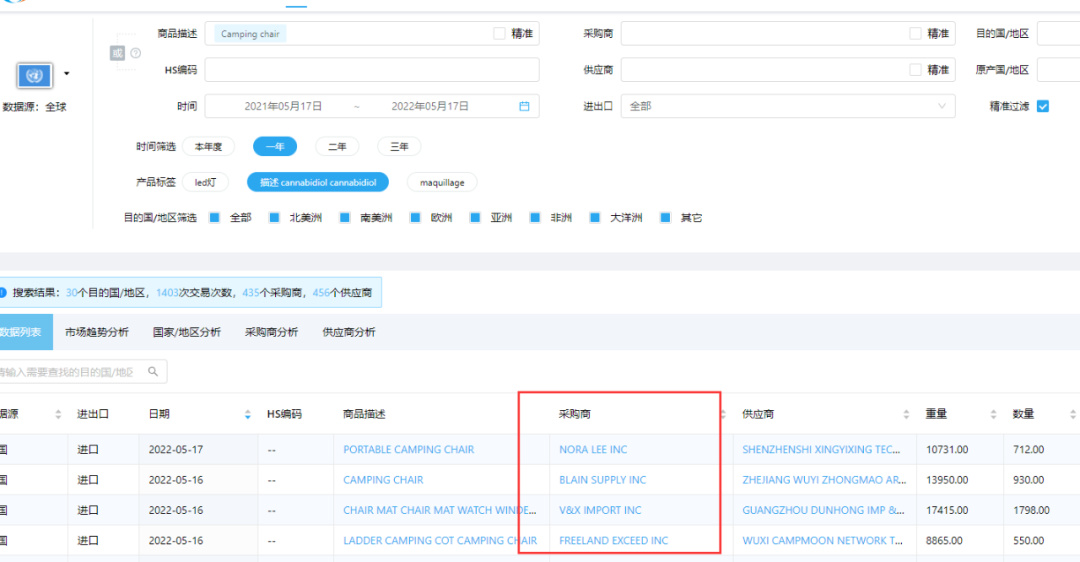
Task: Sort the 供应商 column
Action: [x=906, y=414]
